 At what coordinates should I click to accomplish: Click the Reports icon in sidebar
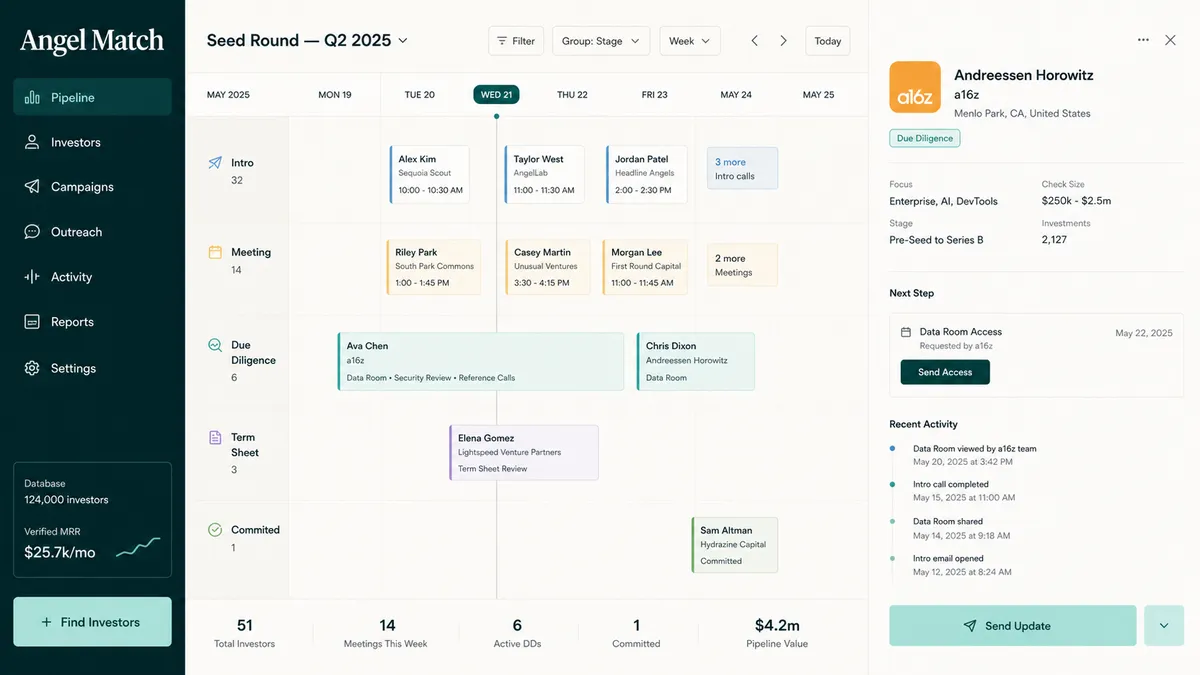pyautogui.click(x=32, y=322)
